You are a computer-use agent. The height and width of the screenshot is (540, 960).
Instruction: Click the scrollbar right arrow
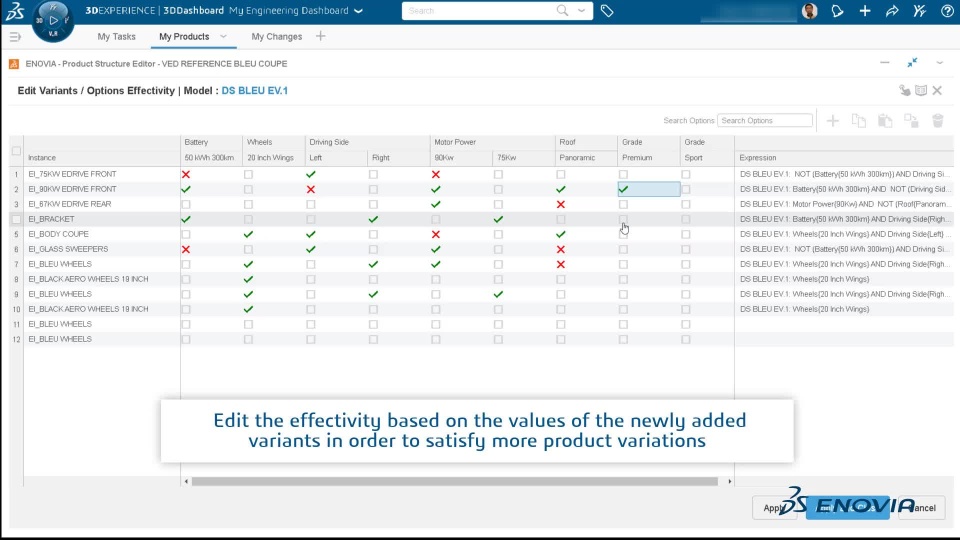click(730, 482)
